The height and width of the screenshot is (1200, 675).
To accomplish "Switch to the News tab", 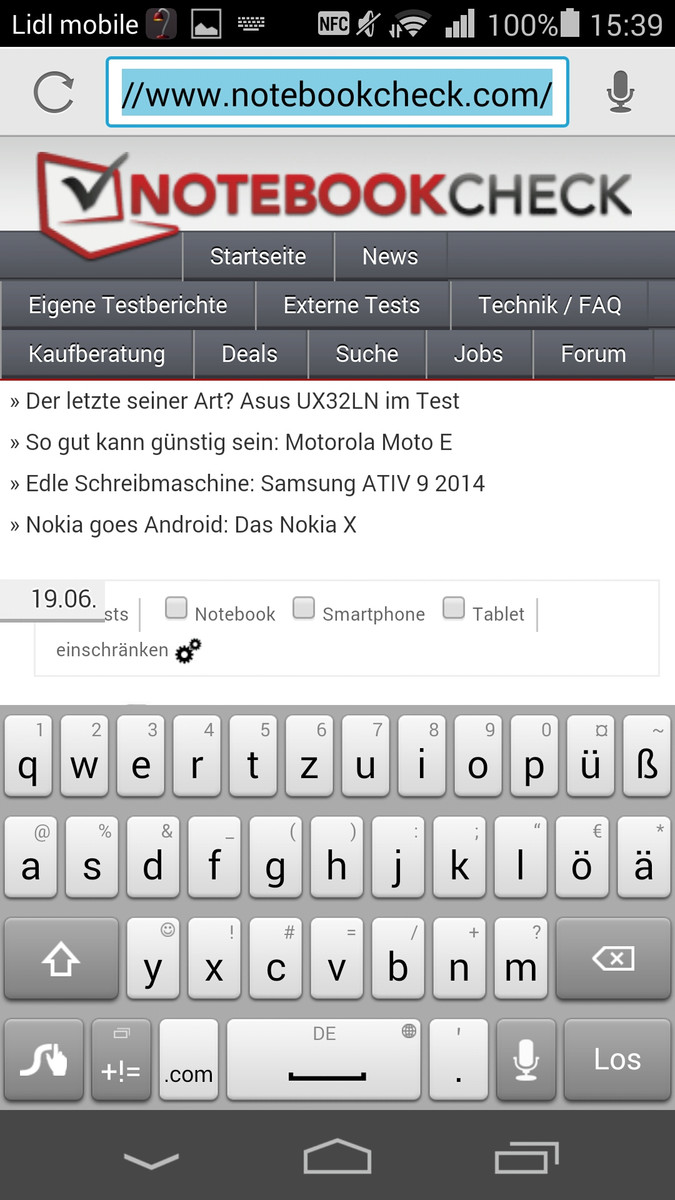I will [x=390, y=257].
